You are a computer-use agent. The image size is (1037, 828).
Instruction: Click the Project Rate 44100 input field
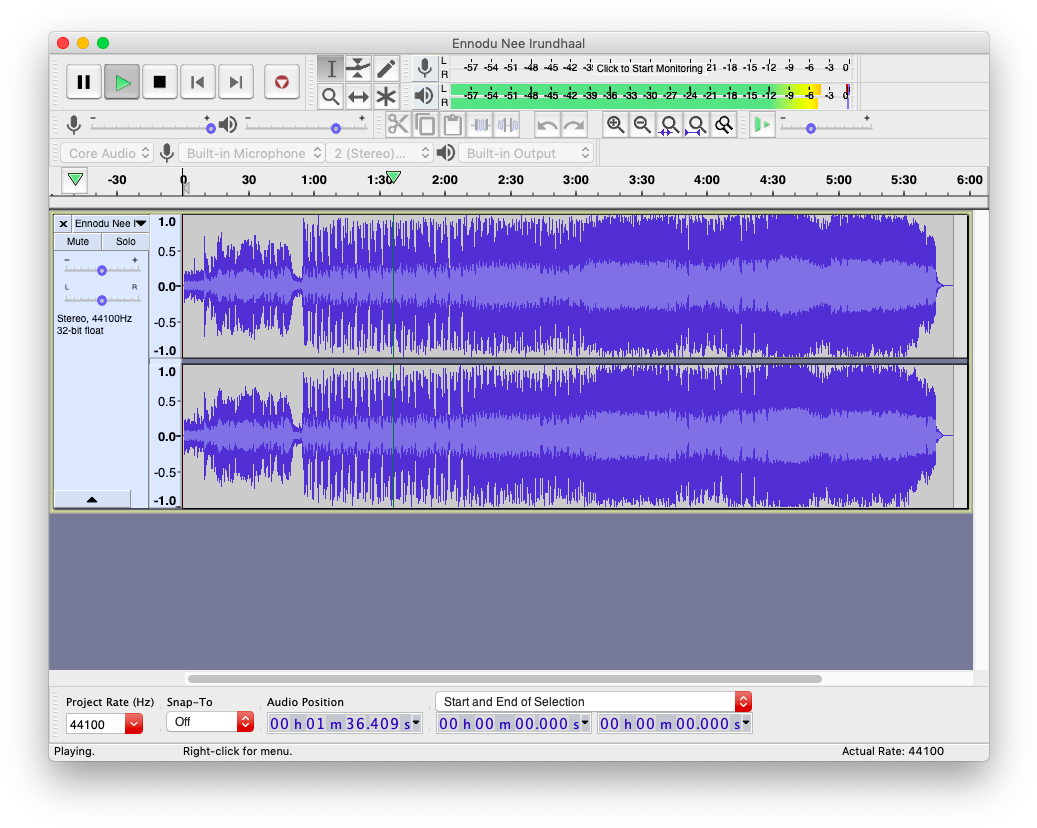click(x=95, y=724)
